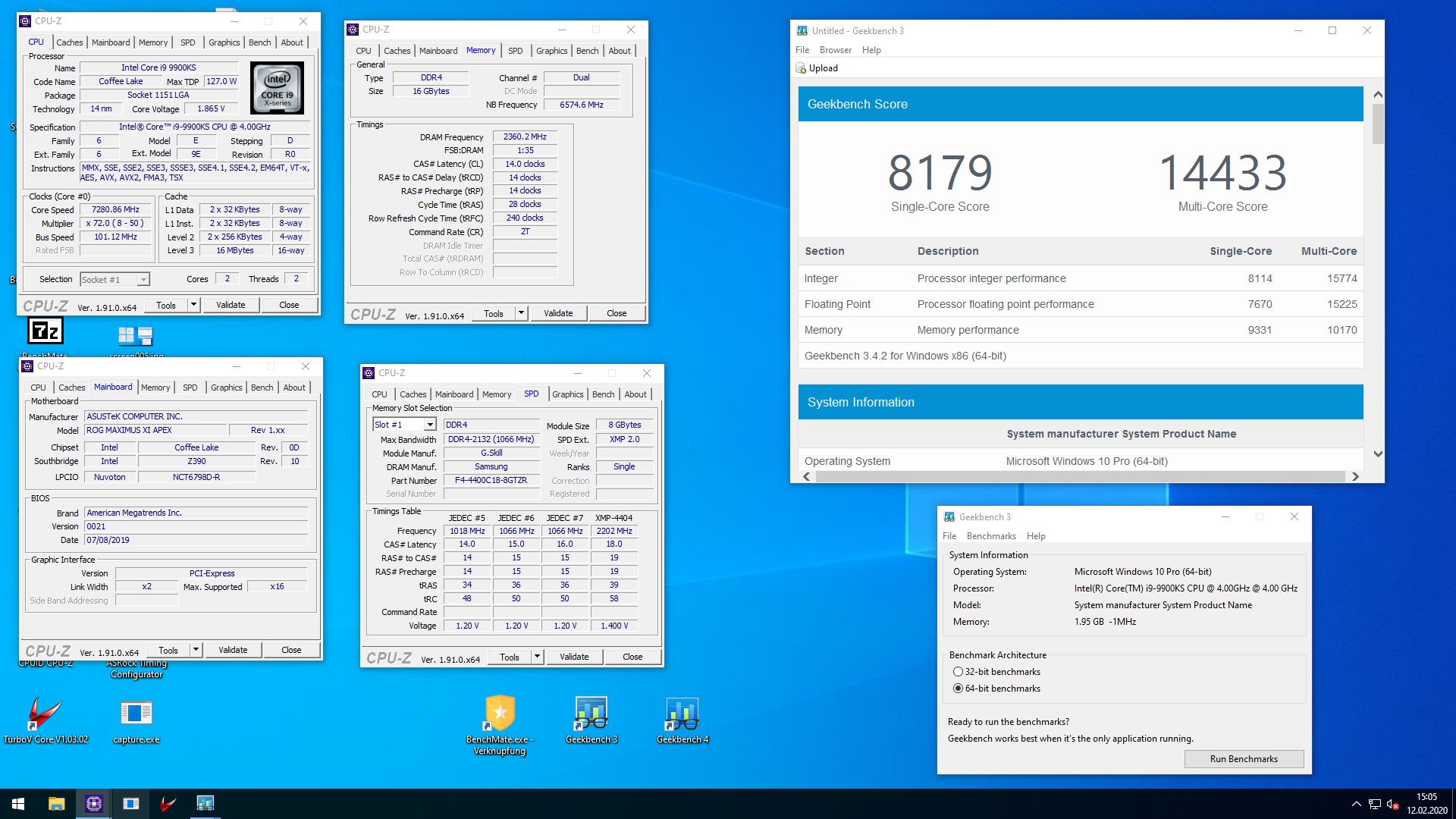Open Geekbench 3 desktop shortcut

pyautogui.click(x=591, y=720)
